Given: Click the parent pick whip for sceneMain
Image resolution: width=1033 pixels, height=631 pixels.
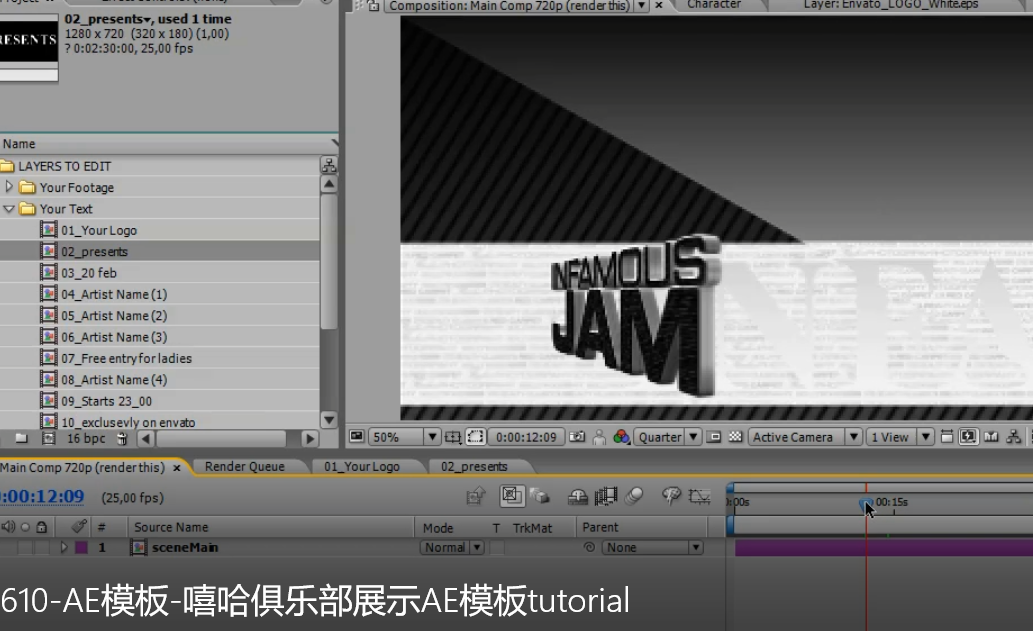Looking at the screenshot, I should (590, 547).
